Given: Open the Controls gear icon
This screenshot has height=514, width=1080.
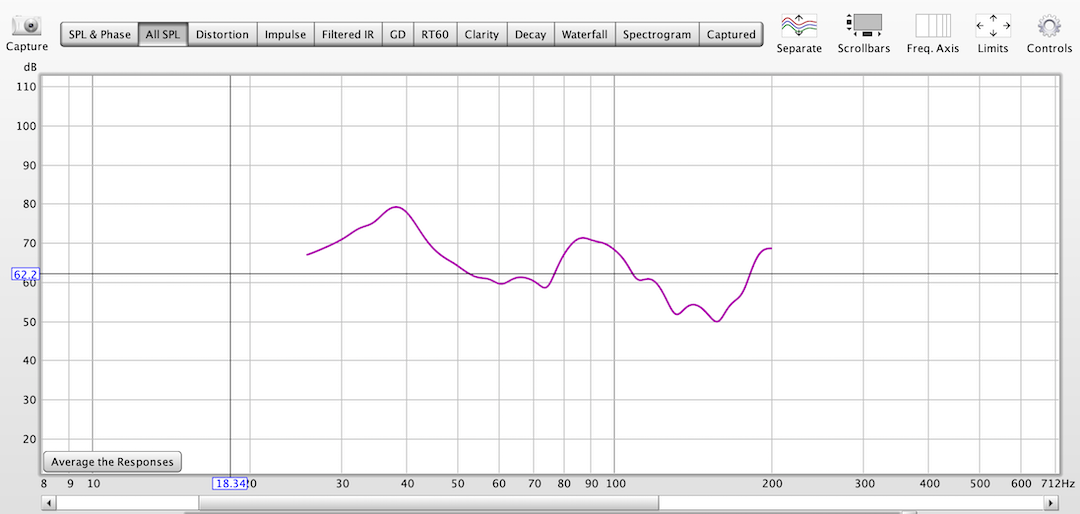Looking at the screenshot, I should point(1049,25).
